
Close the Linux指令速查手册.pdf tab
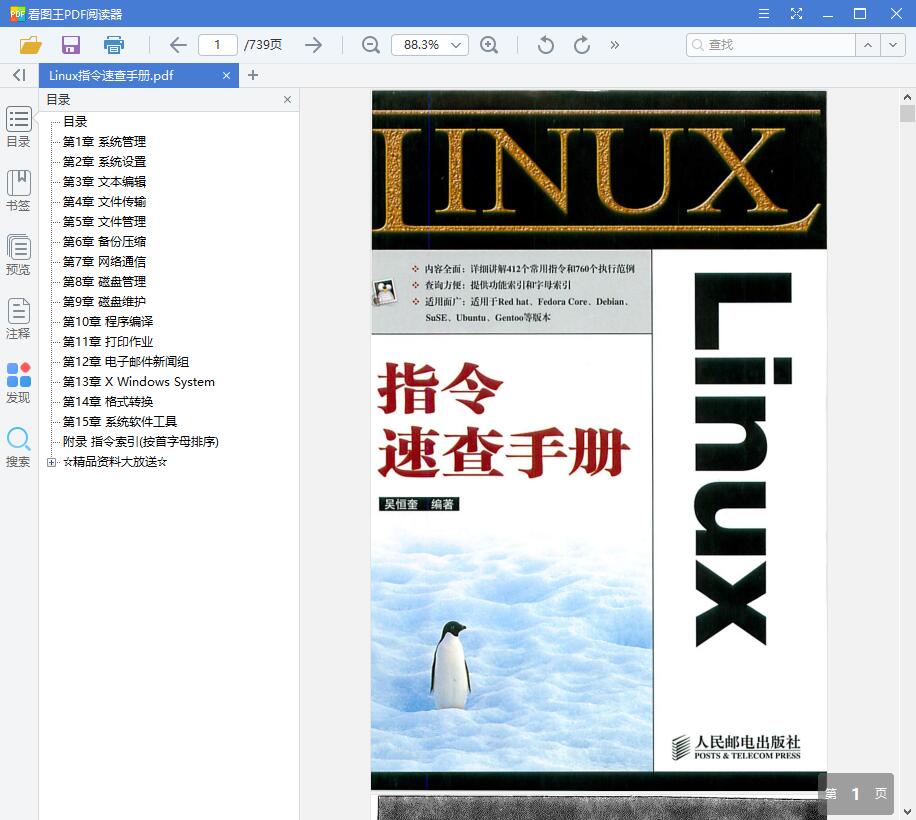click(226, 75)
